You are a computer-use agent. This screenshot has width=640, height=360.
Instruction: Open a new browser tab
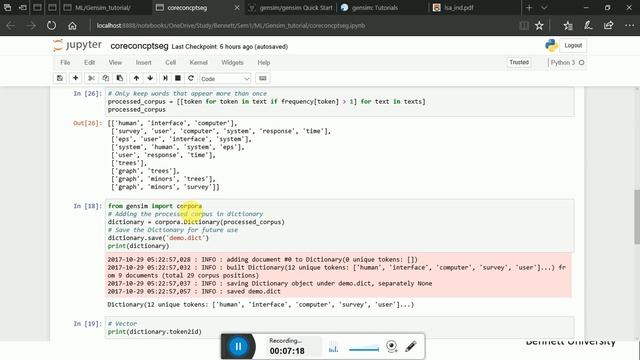pos(529,8)
